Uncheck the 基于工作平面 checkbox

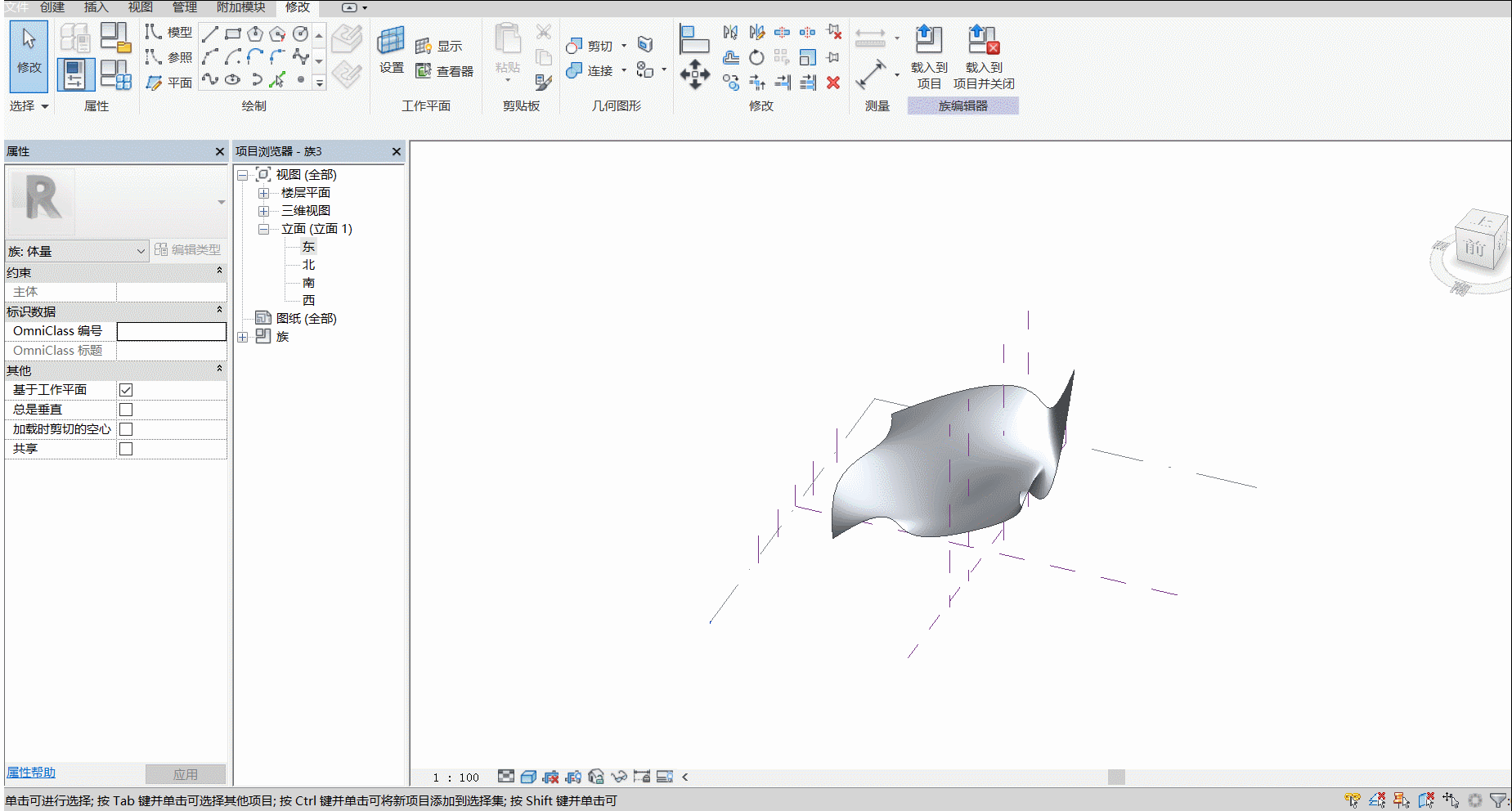[x=126, y=390]
